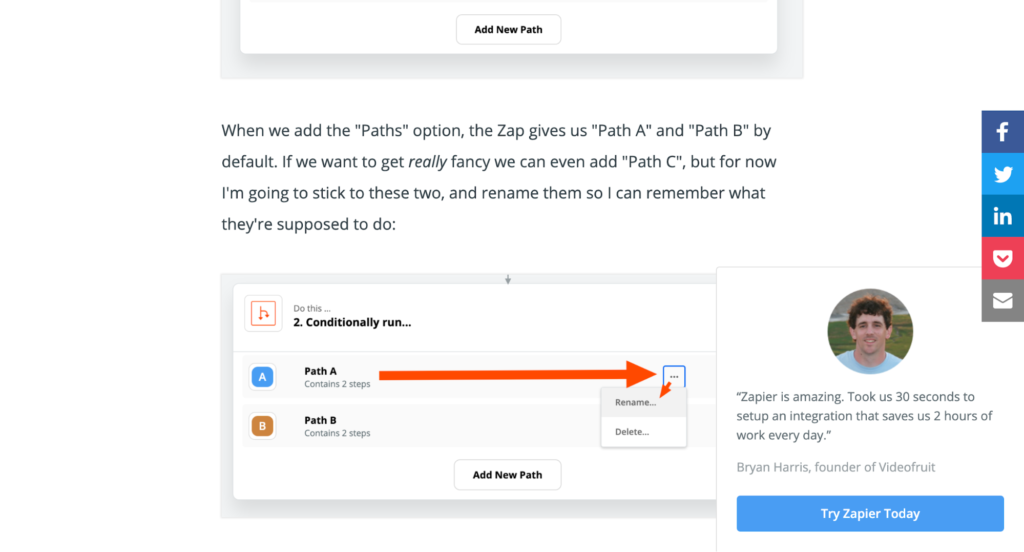Click Add New Path button at top
The width and height of the screenshot is (1024, 552).
click(x=508, y=29)
